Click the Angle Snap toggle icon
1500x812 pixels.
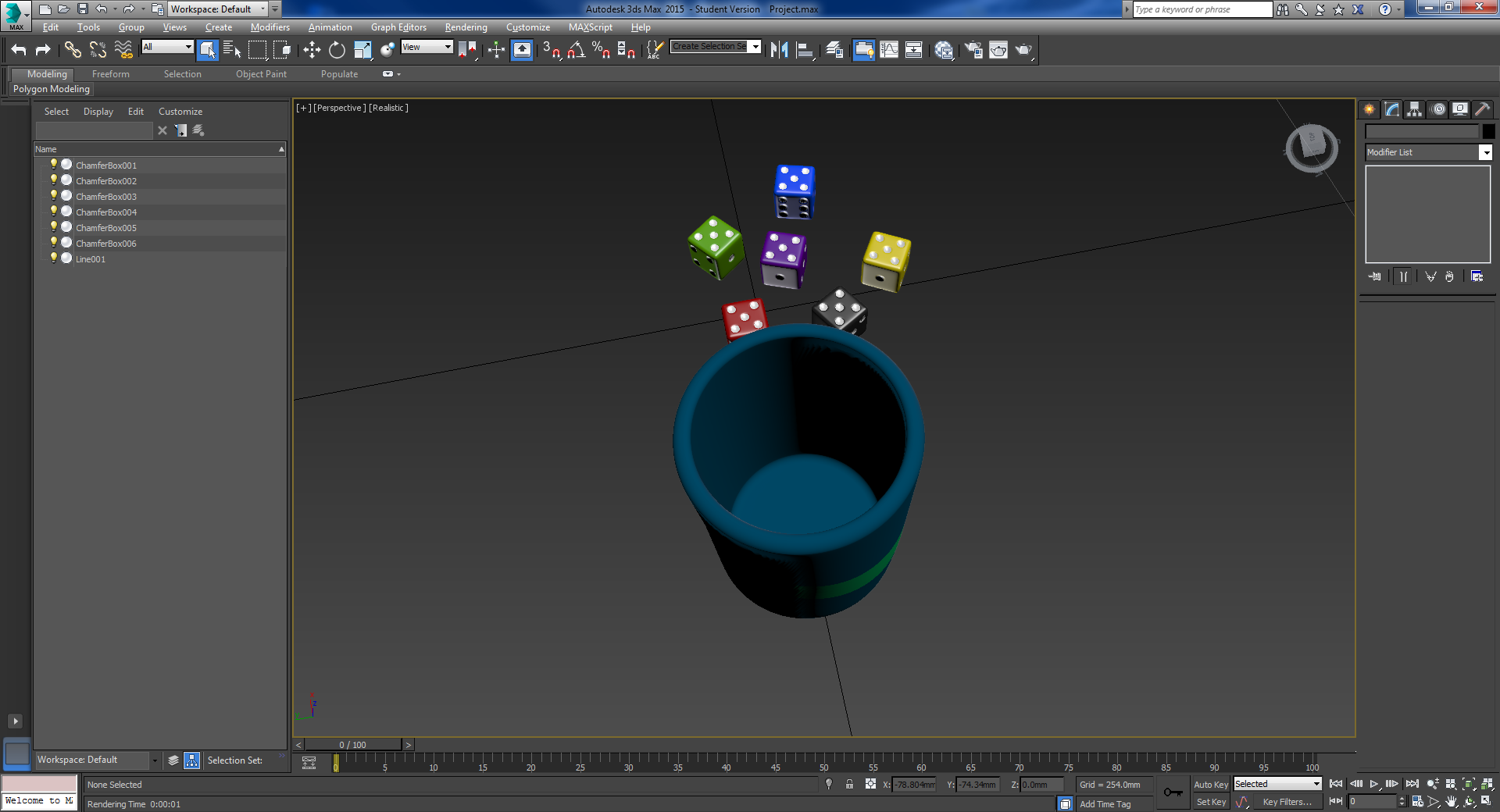click(576, 50)
